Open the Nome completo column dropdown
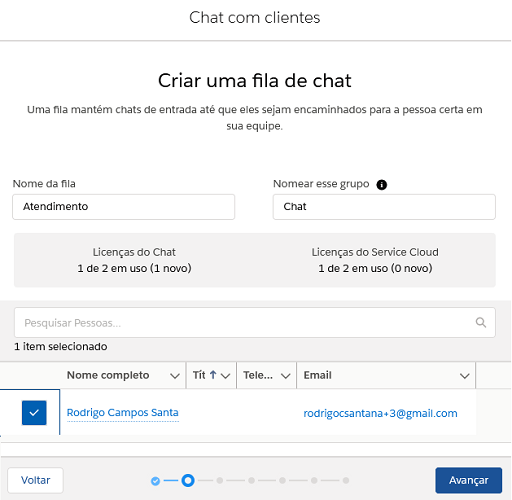The height and width of the screenshot is (500, 512). point(175,376)
